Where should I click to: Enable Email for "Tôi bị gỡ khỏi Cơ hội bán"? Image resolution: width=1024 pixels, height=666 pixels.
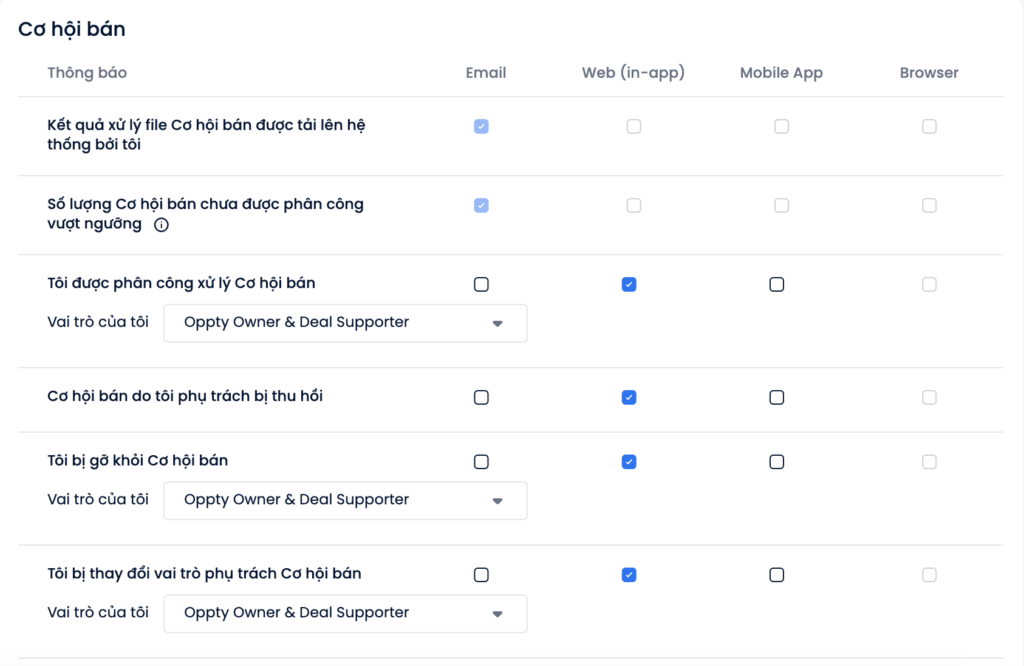(481, 462)
